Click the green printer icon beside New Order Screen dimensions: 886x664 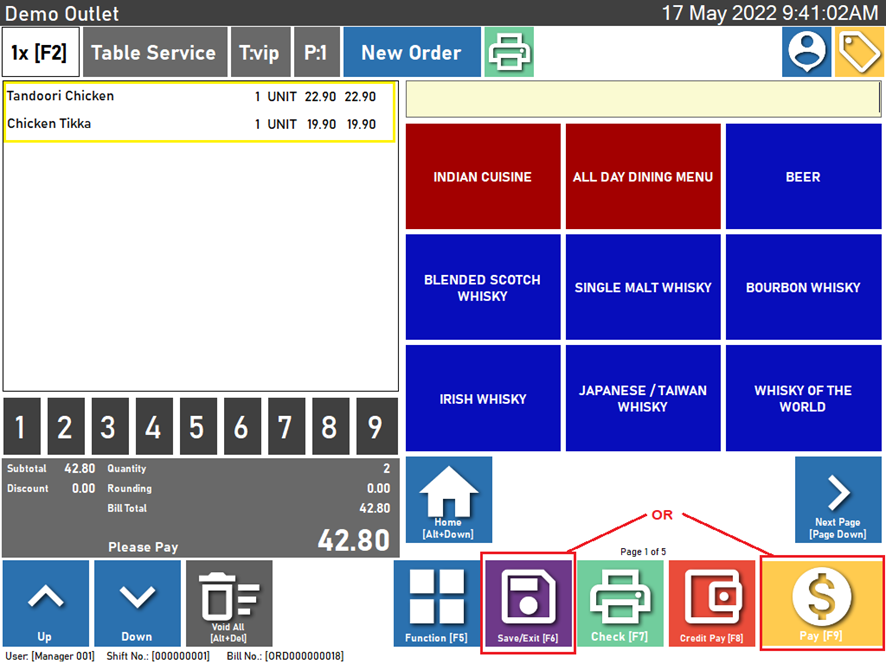coord(509,53)
